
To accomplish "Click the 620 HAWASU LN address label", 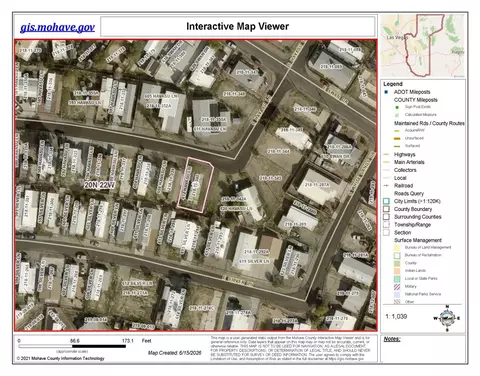I will pos(236,208).
